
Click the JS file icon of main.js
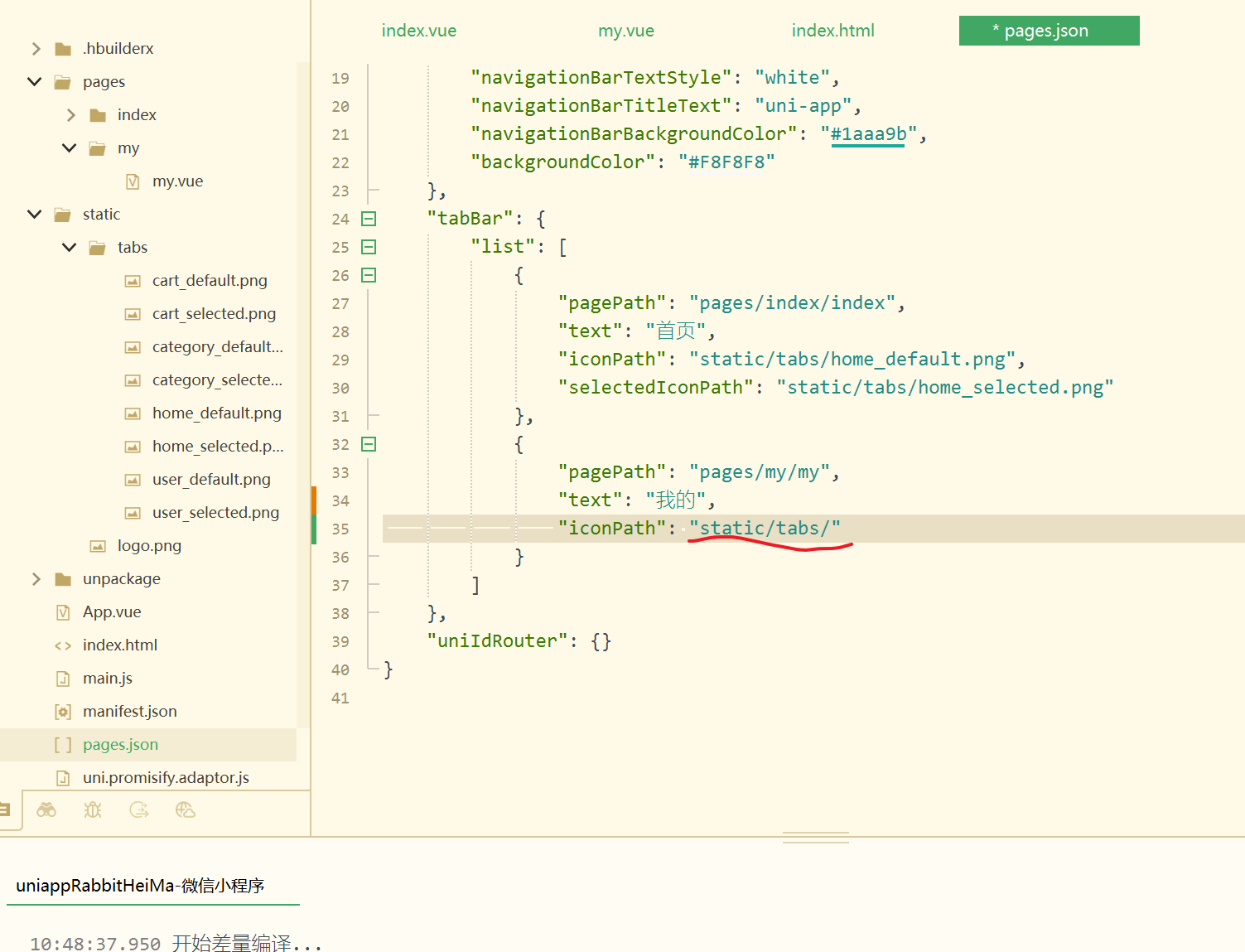coord(63,679)
